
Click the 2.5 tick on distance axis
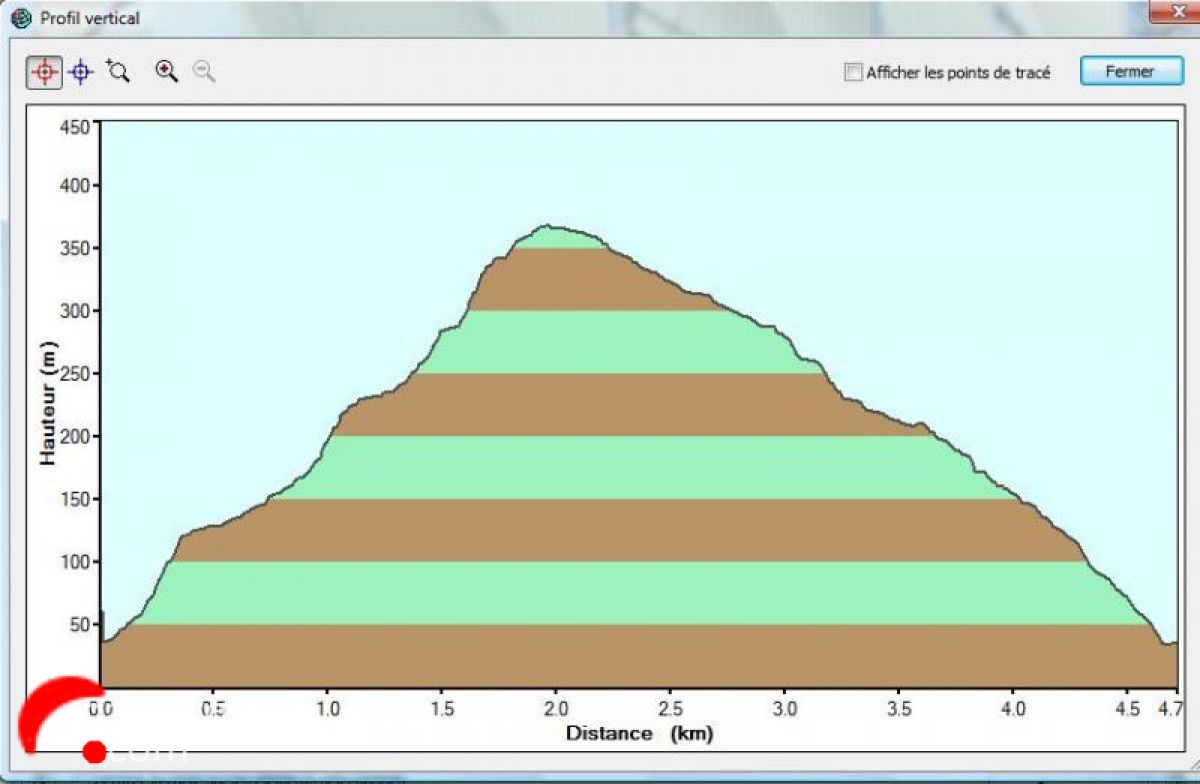point(670,708)
